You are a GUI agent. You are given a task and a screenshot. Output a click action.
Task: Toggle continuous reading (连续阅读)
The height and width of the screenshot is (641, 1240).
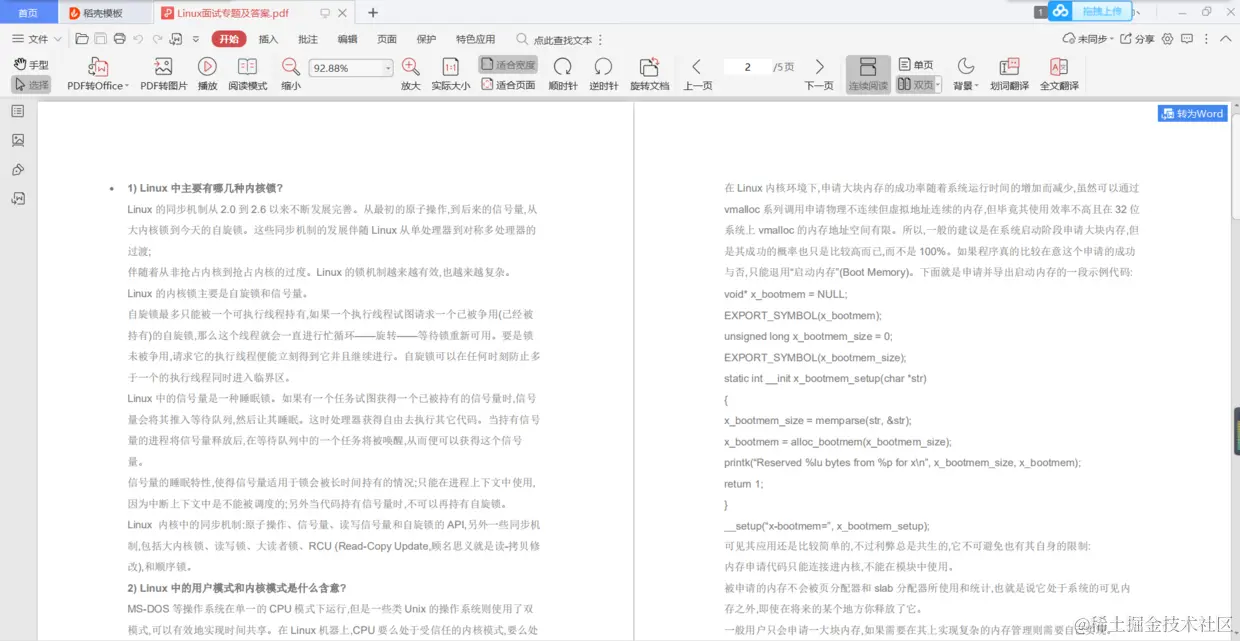coord(868,74)
